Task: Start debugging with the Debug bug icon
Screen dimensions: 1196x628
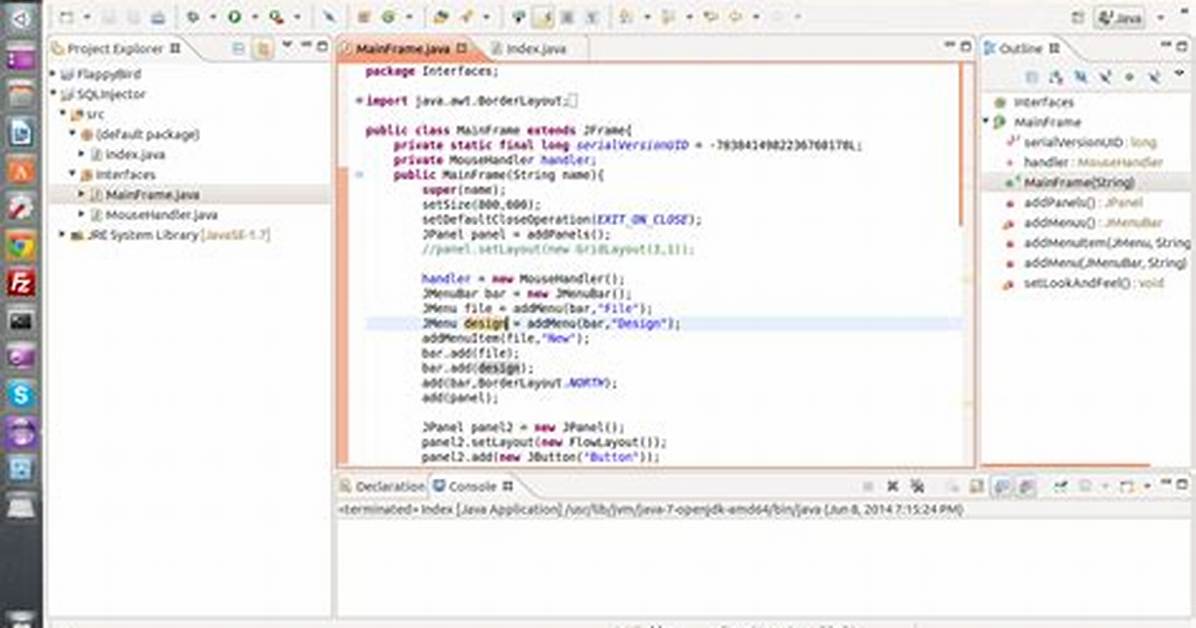Action: (193, 17)
